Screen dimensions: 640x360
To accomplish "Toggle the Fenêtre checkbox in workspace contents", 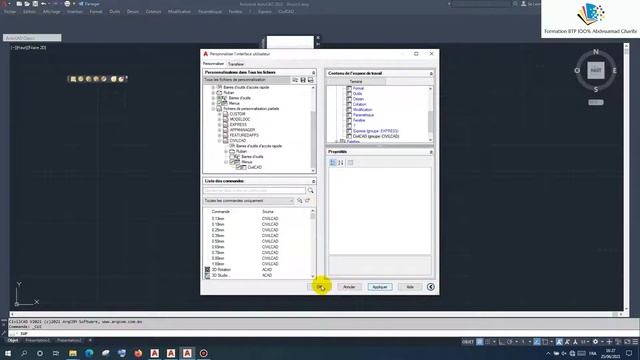I will 349,120.
